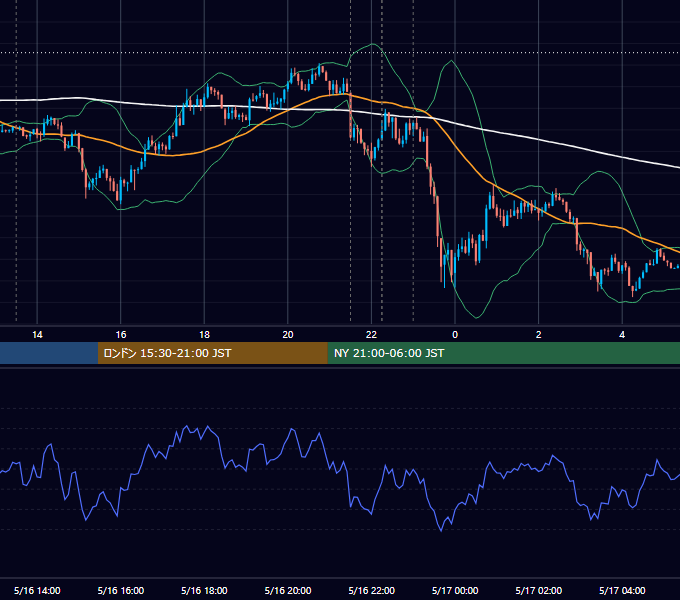Click hour label 16 on price chart axis
The width and height of the screenshot is (680, 600).
[121, 335]
